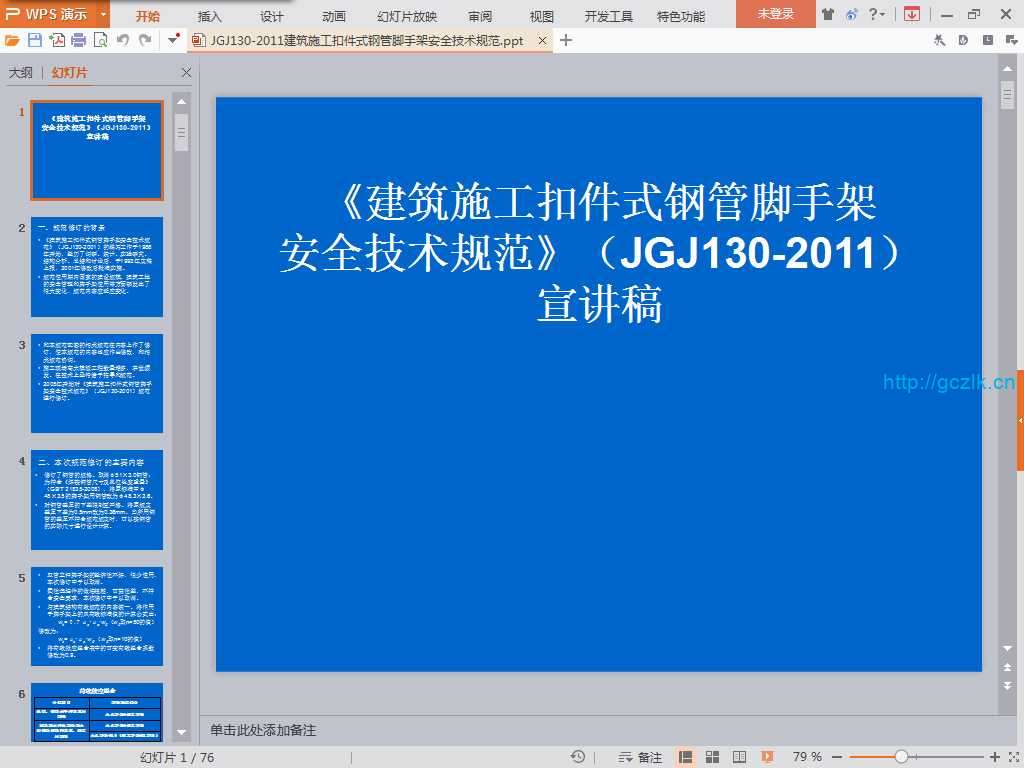Click the 未登录 sign-in button
Screen dimensions: 1024x768
click(775, 14)
